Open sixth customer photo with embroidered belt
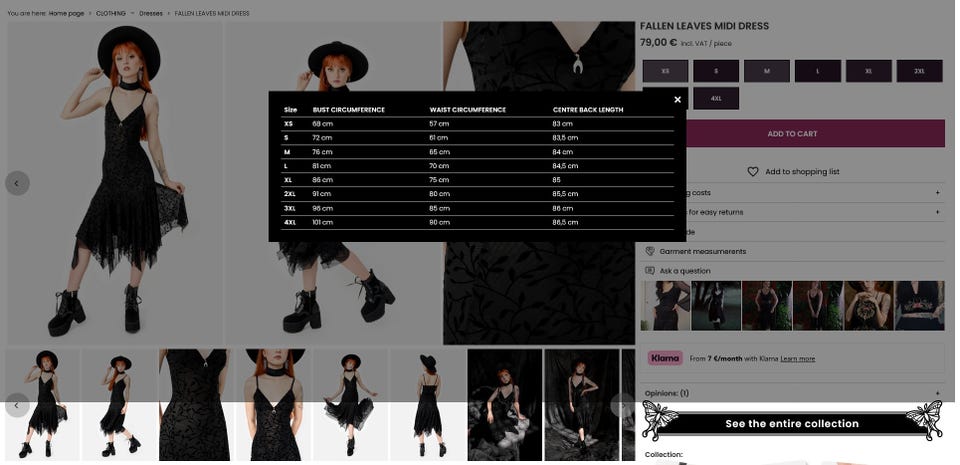 920,306
